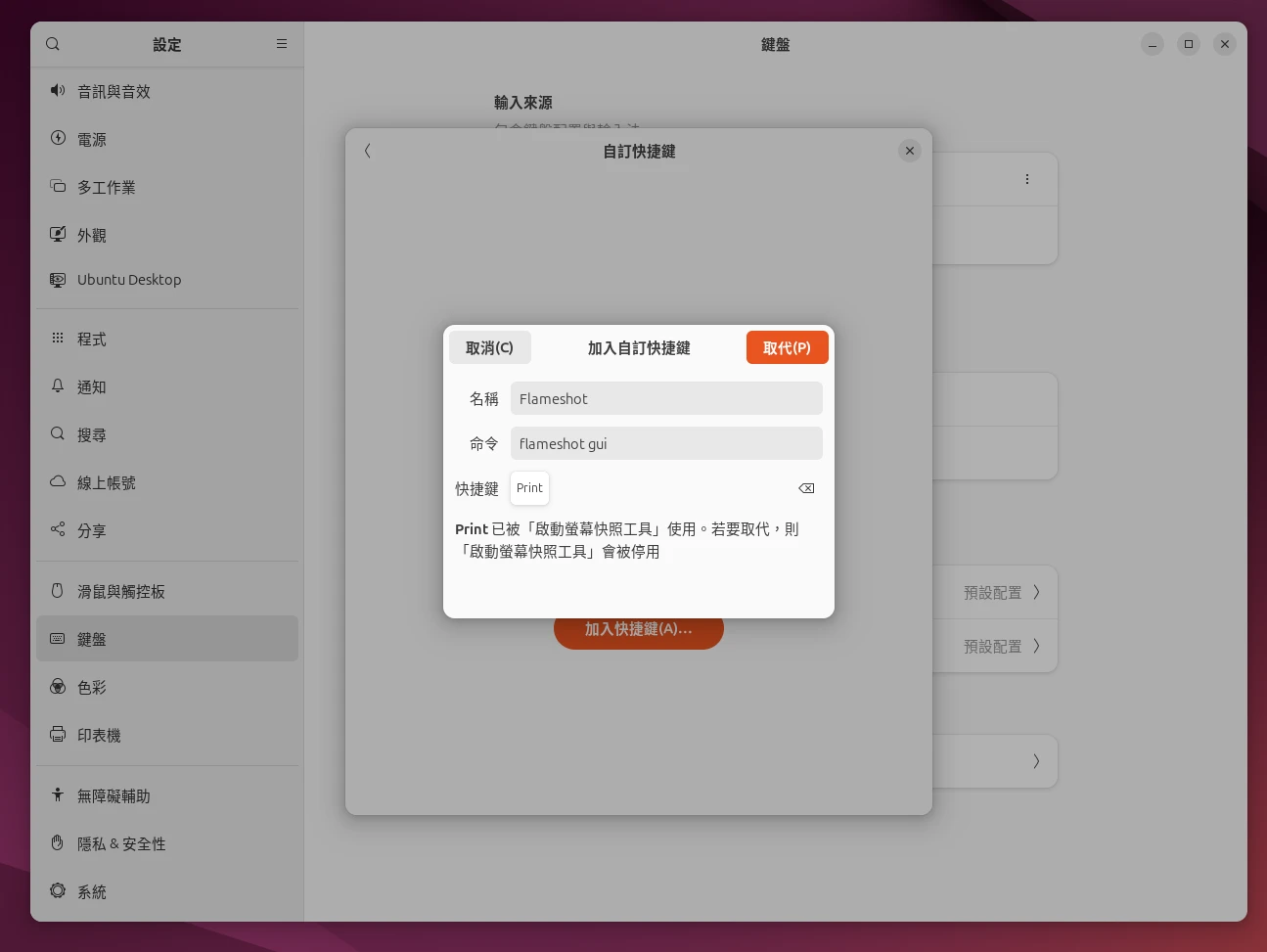1267x952 pixels.
Task: Click the 印表機 printer icon
Action: (58, 735)
